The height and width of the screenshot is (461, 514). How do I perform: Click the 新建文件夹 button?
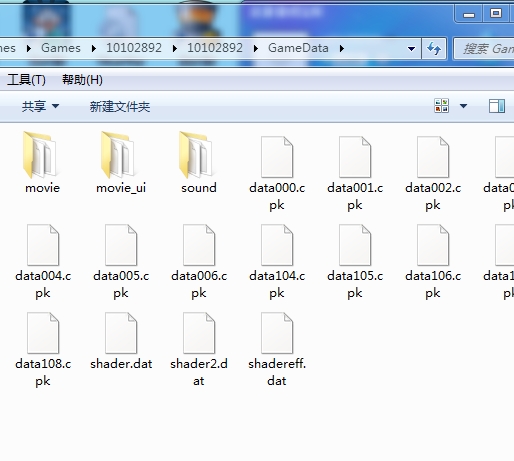(120, 107)
